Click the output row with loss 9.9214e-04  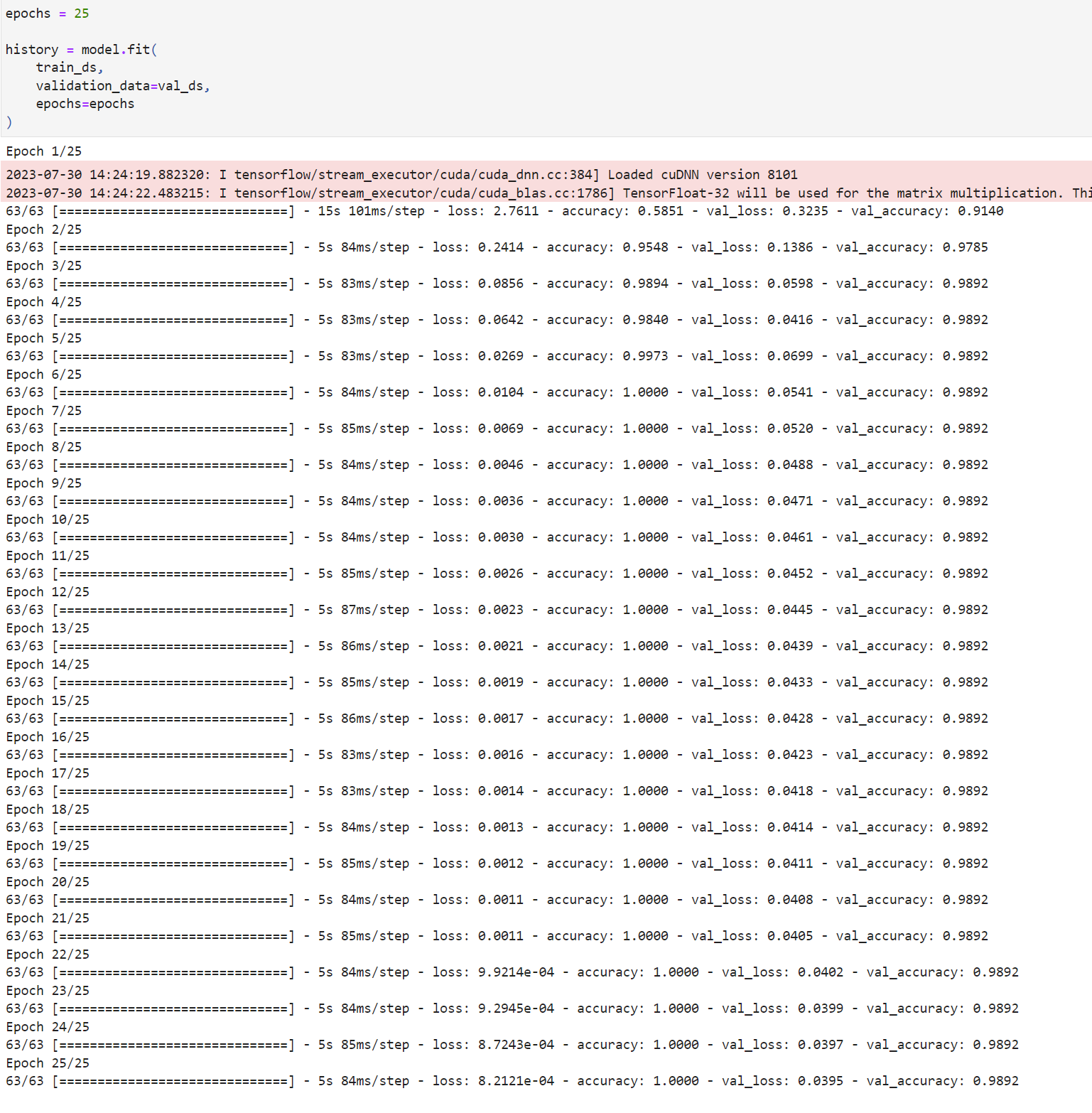(x=512, y=972)
